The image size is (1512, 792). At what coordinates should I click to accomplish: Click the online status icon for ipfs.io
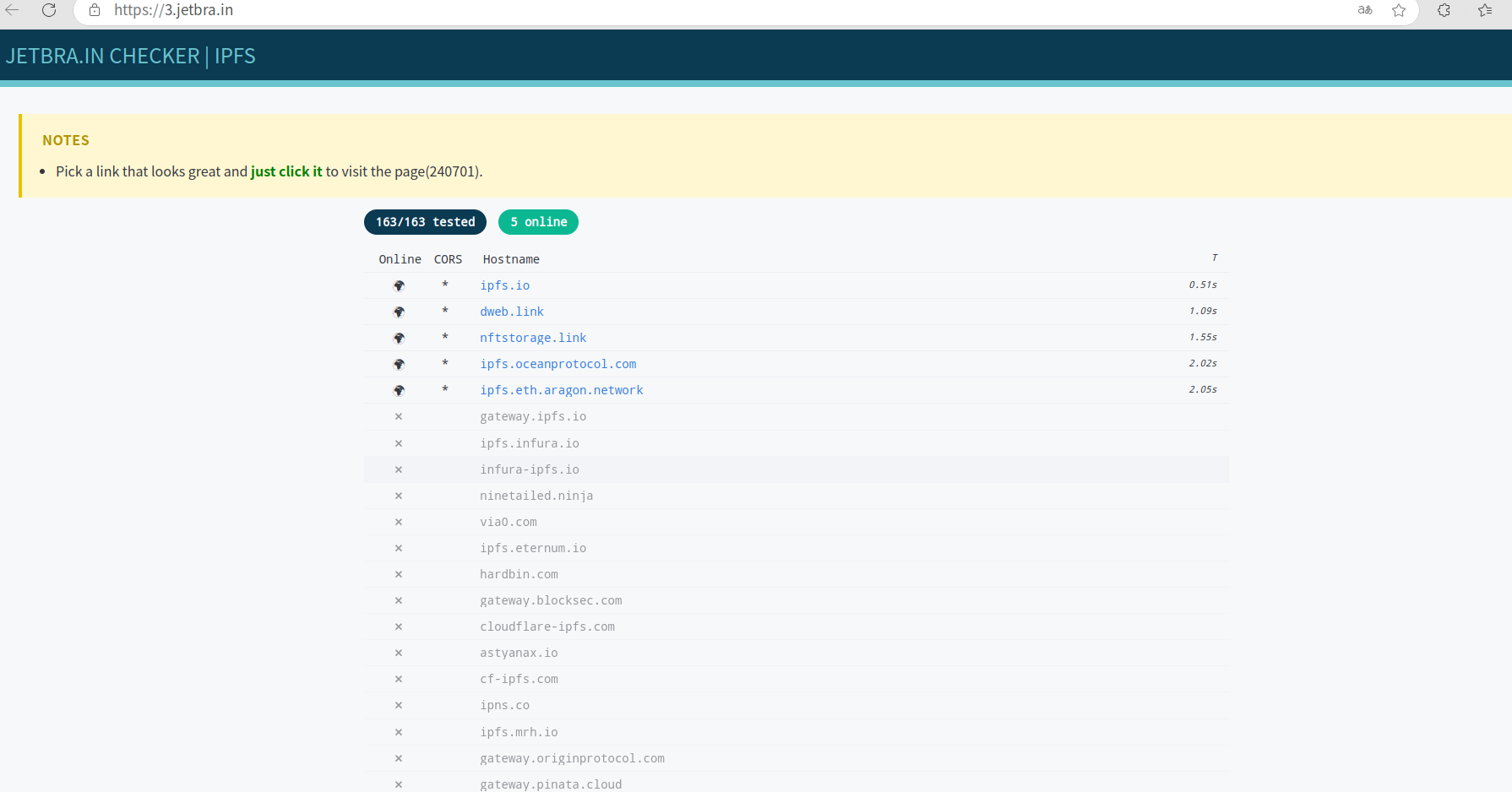click(x=399, y=286)
